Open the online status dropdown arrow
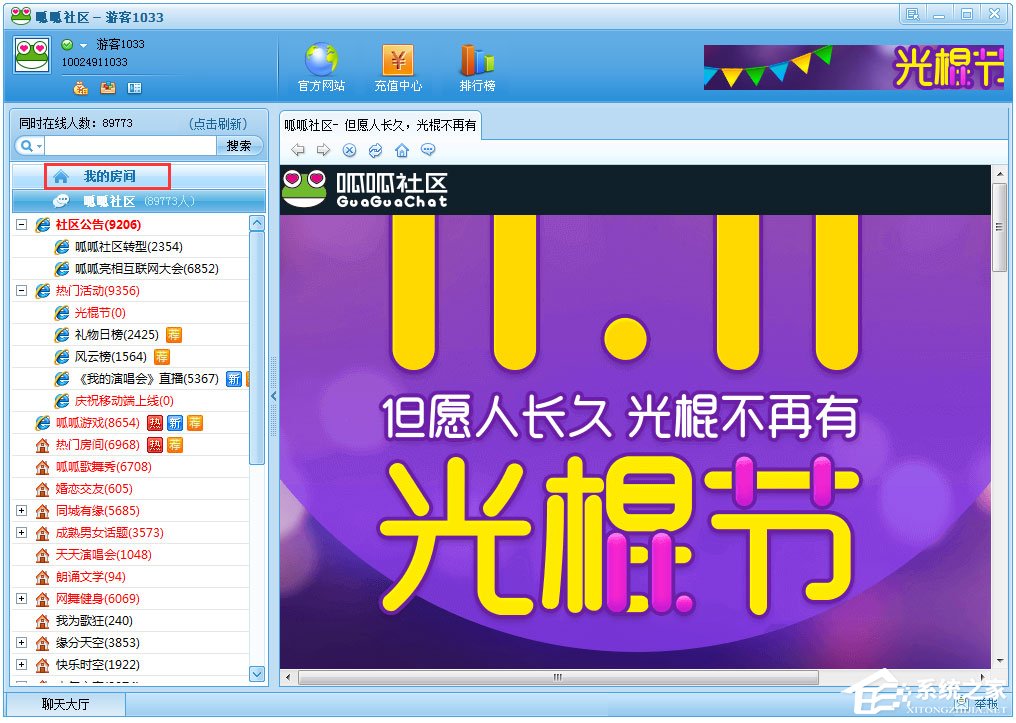Screen dimensions: 1016x723 (x=84, y=46)
